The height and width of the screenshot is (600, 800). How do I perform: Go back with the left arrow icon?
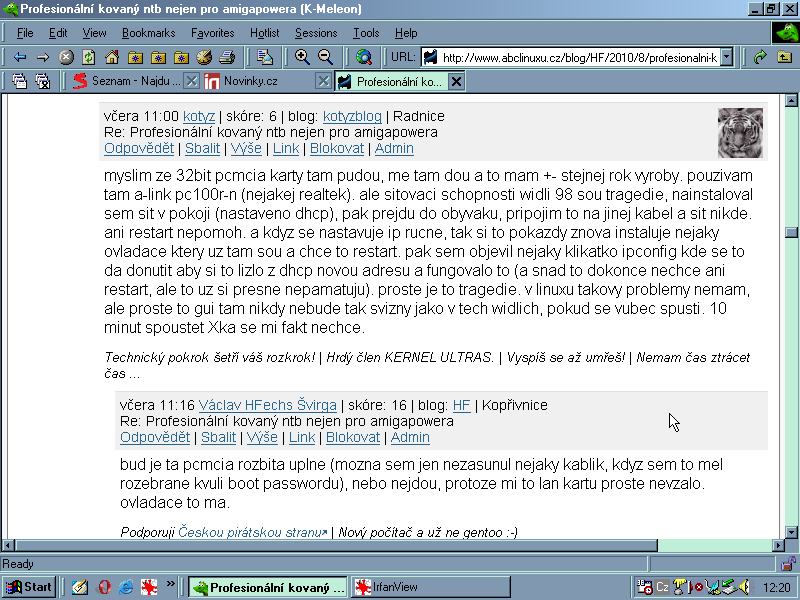(19, 57)
